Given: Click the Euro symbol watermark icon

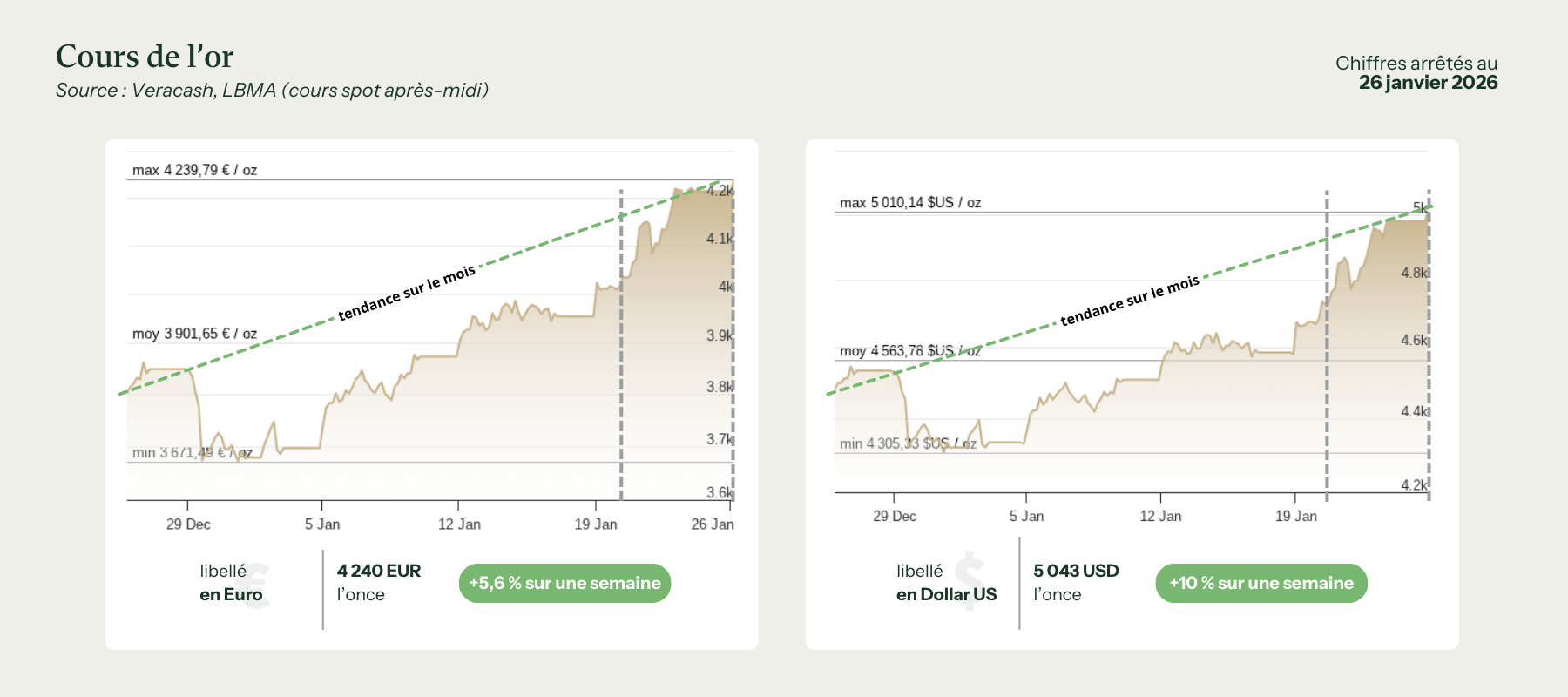Looking at the screenshot, I should pos(256,585).
